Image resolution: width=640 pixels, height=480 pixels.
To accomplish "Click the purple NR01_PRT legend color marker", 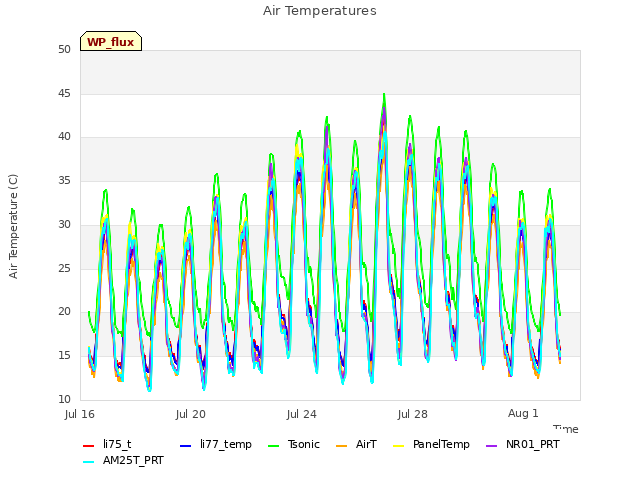I will click(491, 446).
